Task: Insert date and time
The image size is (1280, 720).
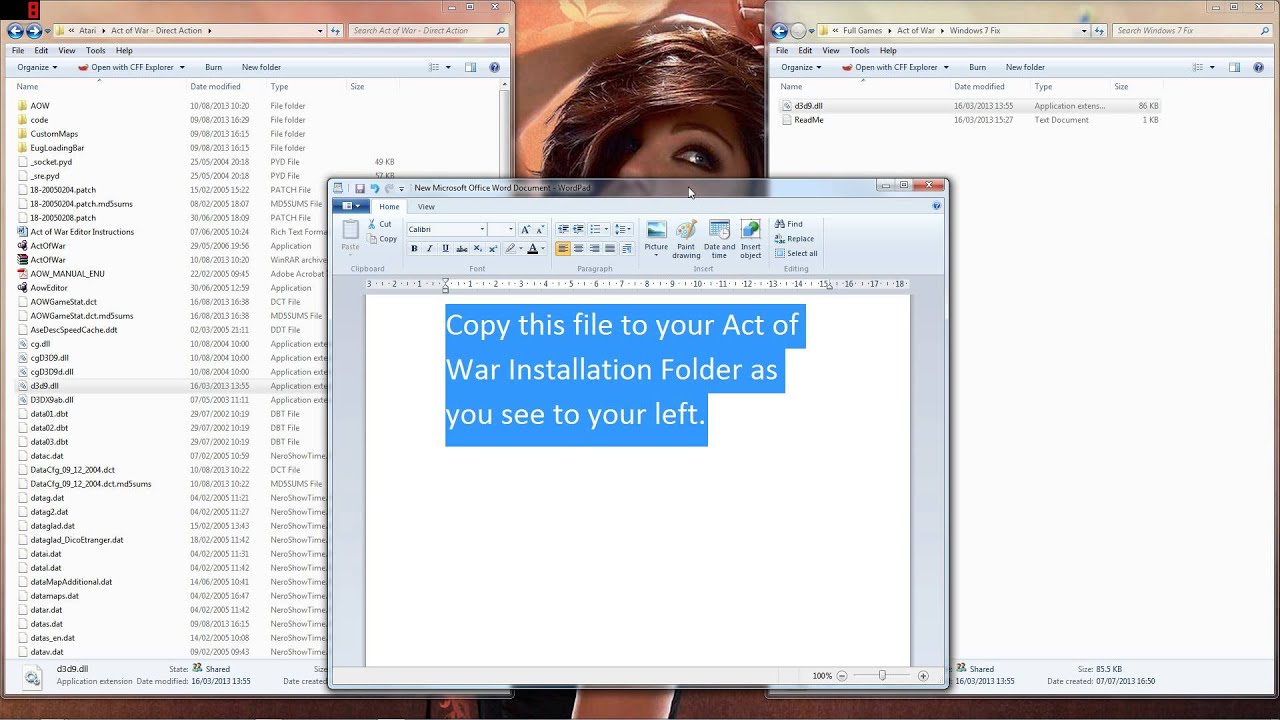Action: 719,240
